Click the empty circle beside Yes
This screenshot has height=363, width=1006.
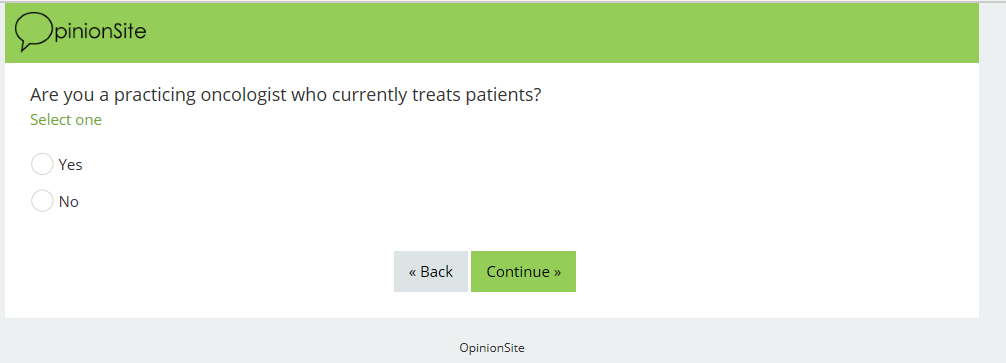point(42,164)
